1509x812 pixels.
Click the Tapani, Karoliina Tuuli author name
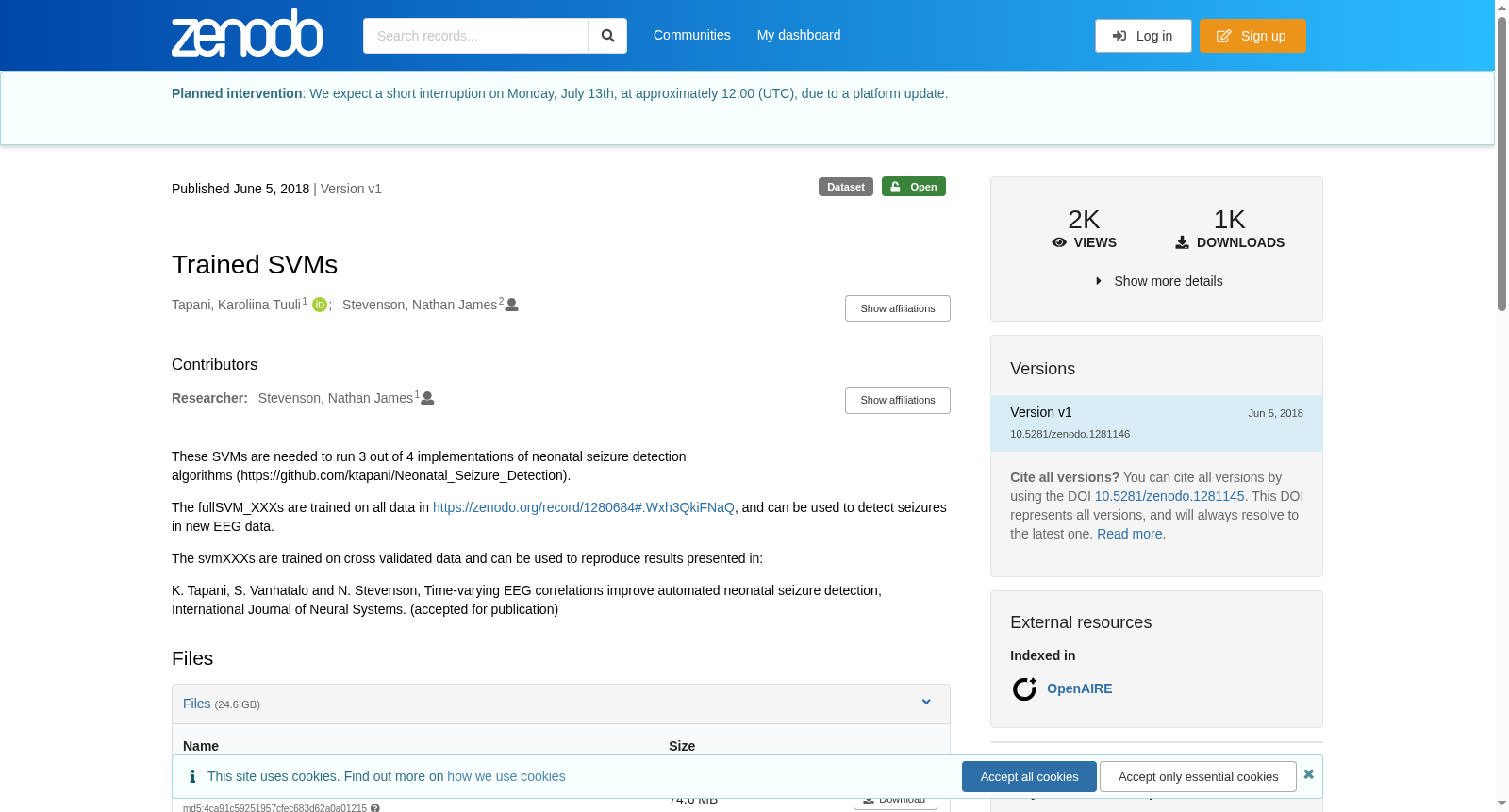[x=236, y=305]
